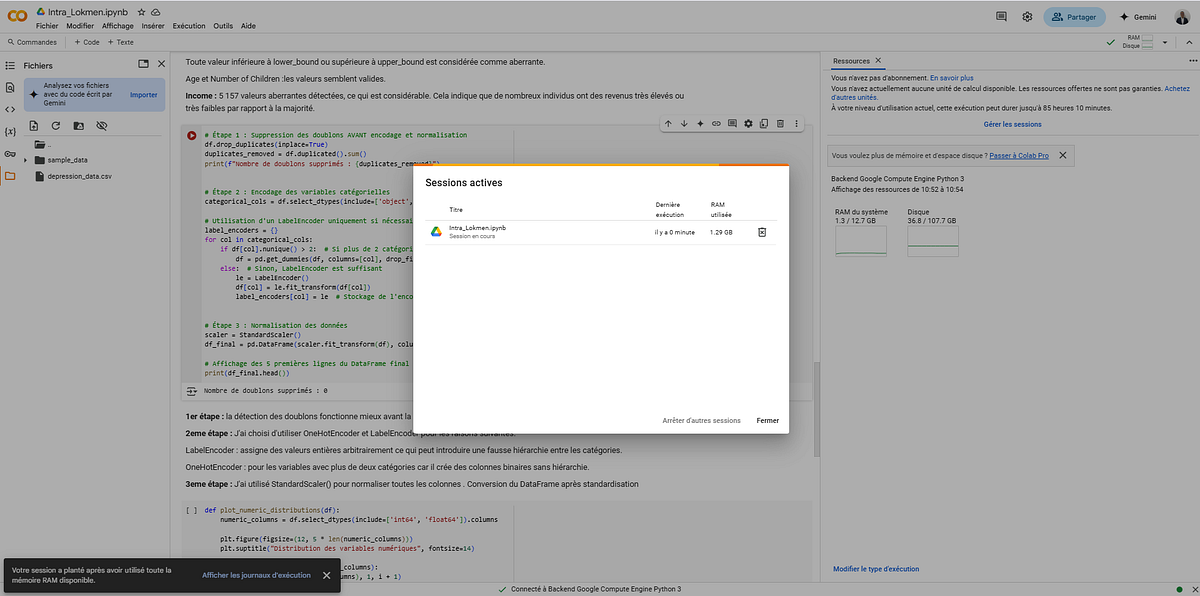Add a comment to the cell
1200x596 pixels.
click(x=732, y=123)
